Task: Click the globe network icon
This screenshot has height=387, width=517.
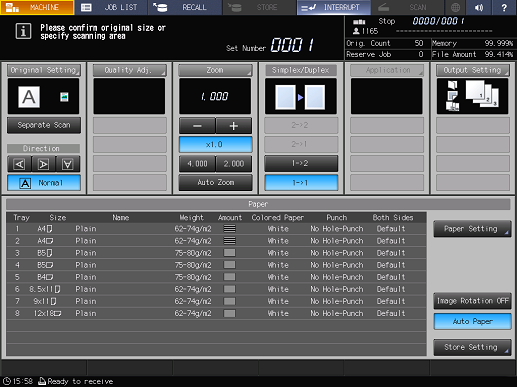Action: point(455,7)
